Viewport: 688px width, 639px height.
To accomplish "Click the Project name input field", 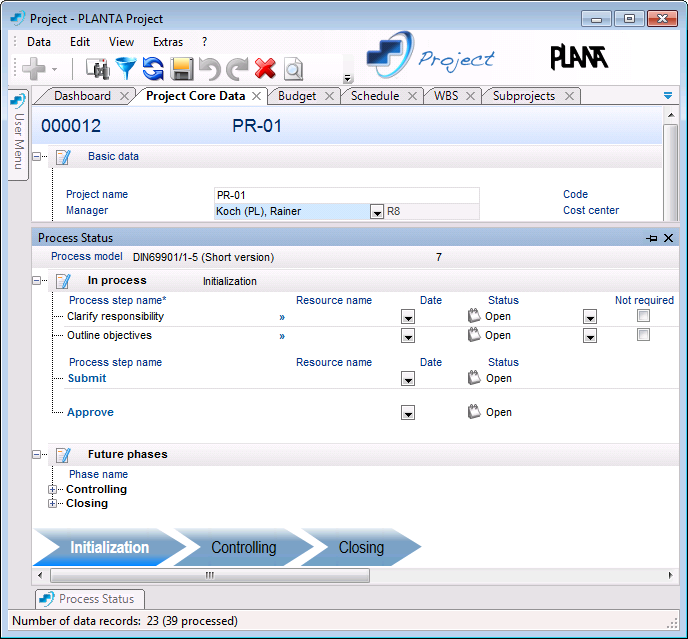I will pos(347,195).
